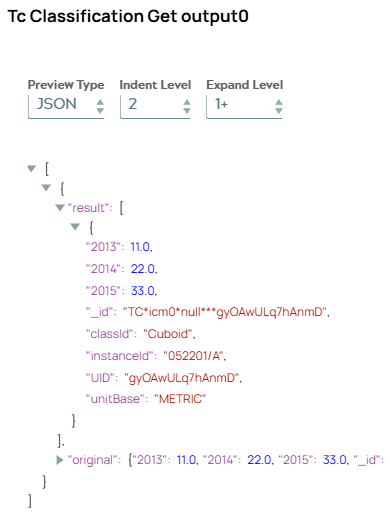Click the Preview Type label

[x=66, y=85]
